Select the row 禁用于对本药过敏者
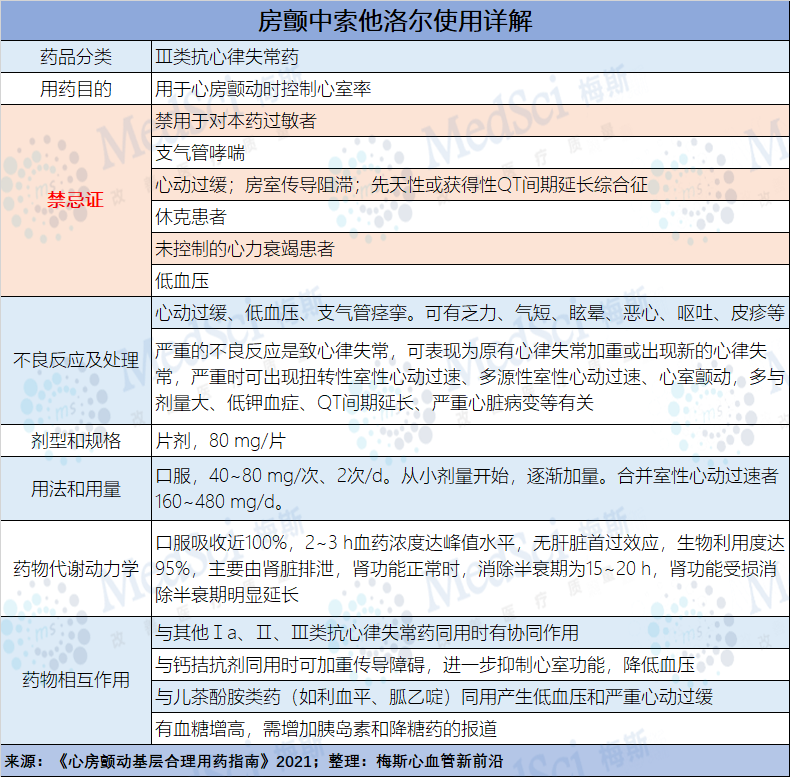This screenshot has width=790, height=777. coord(471,121)
